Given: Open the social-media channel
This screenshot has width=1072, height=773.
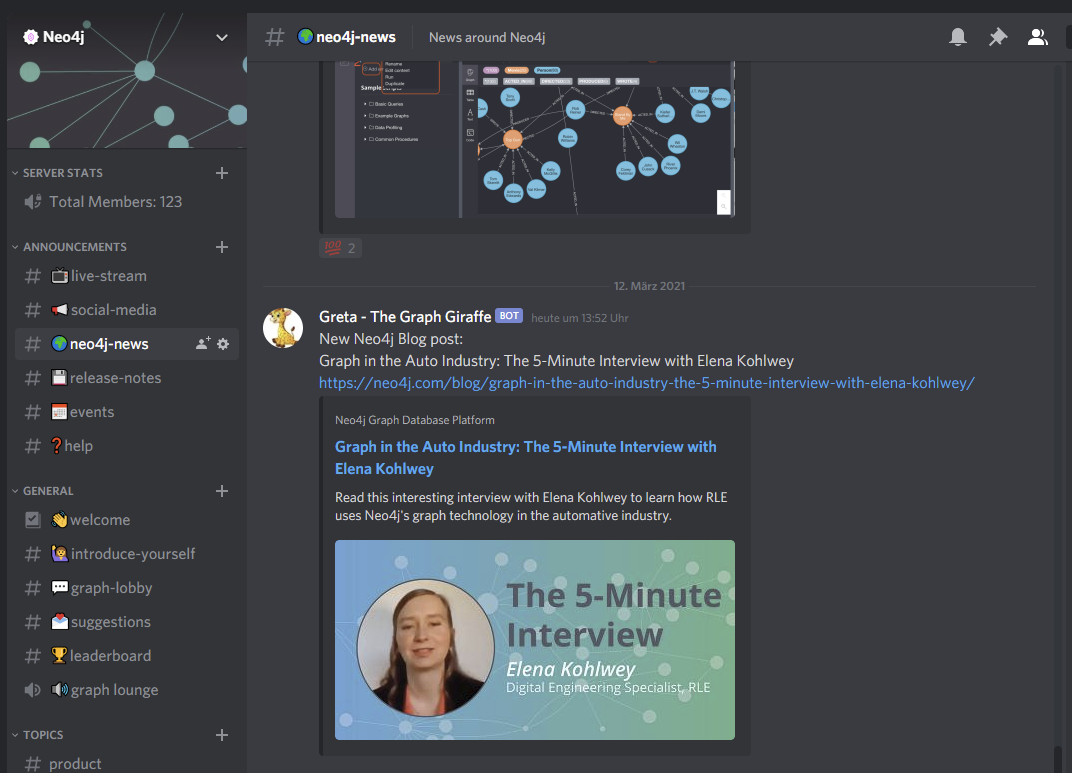Looking at the screenshot, I should (x=127, y=310).
